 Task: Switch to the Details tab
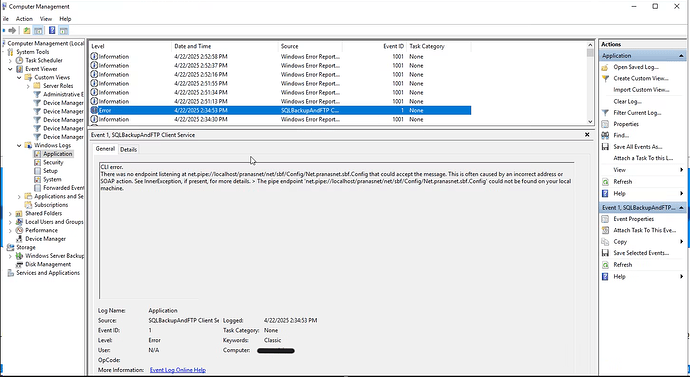128,150
